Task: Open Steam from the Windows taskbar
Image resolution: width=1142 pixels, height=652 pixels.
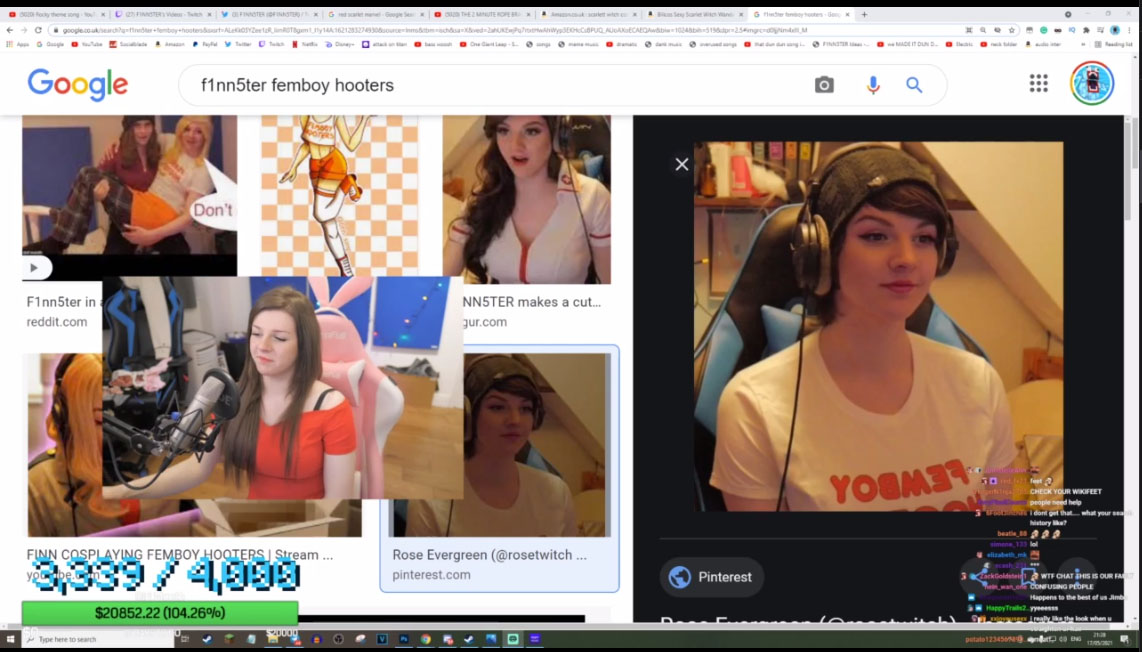Action: pos(207,640)
